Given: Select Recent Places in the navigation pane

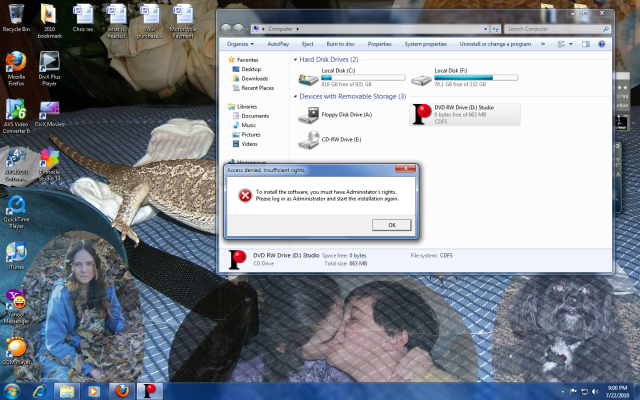Looking at the screenshot, I should pos(253,88).
